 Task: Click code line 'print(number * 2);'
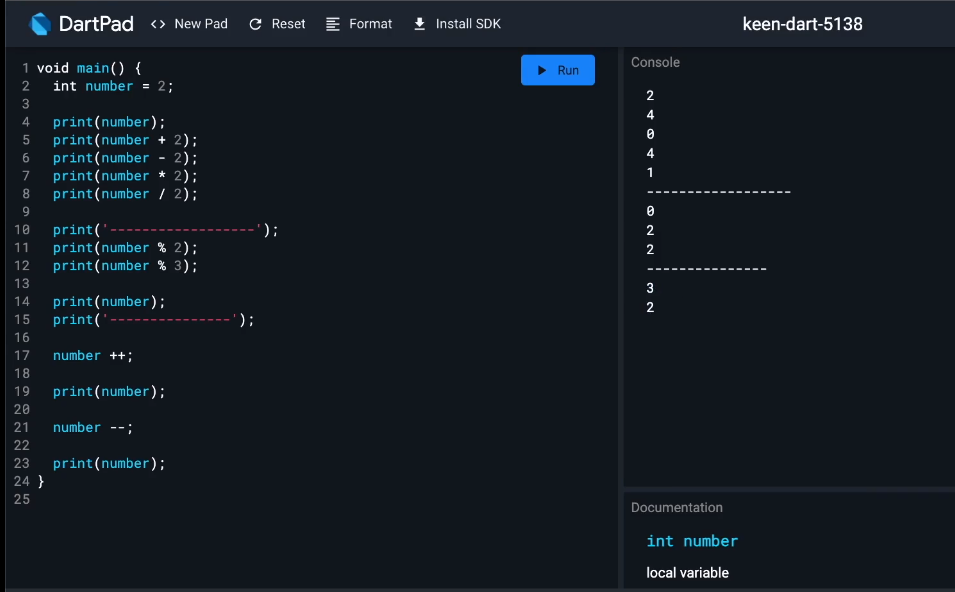click(x=125, y=176)
